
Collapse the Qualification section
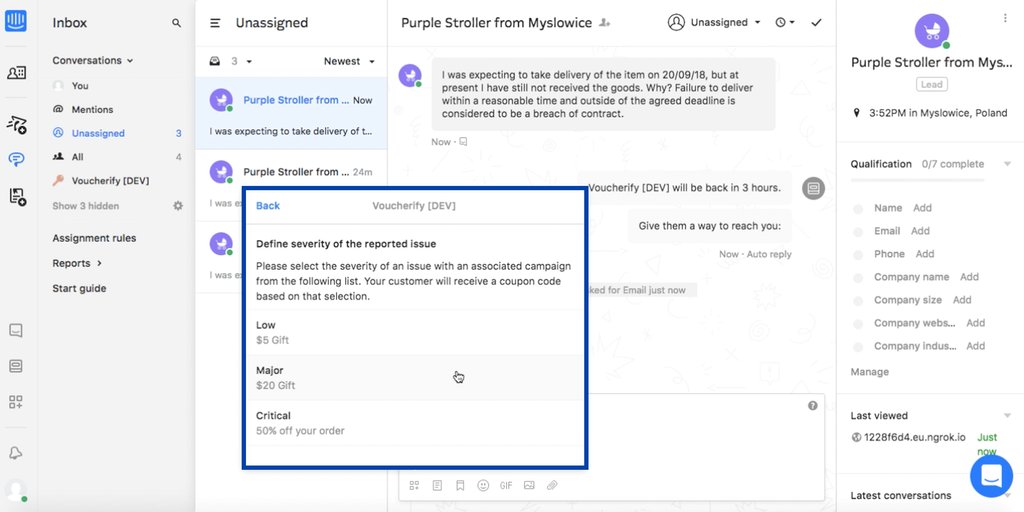1007,164
